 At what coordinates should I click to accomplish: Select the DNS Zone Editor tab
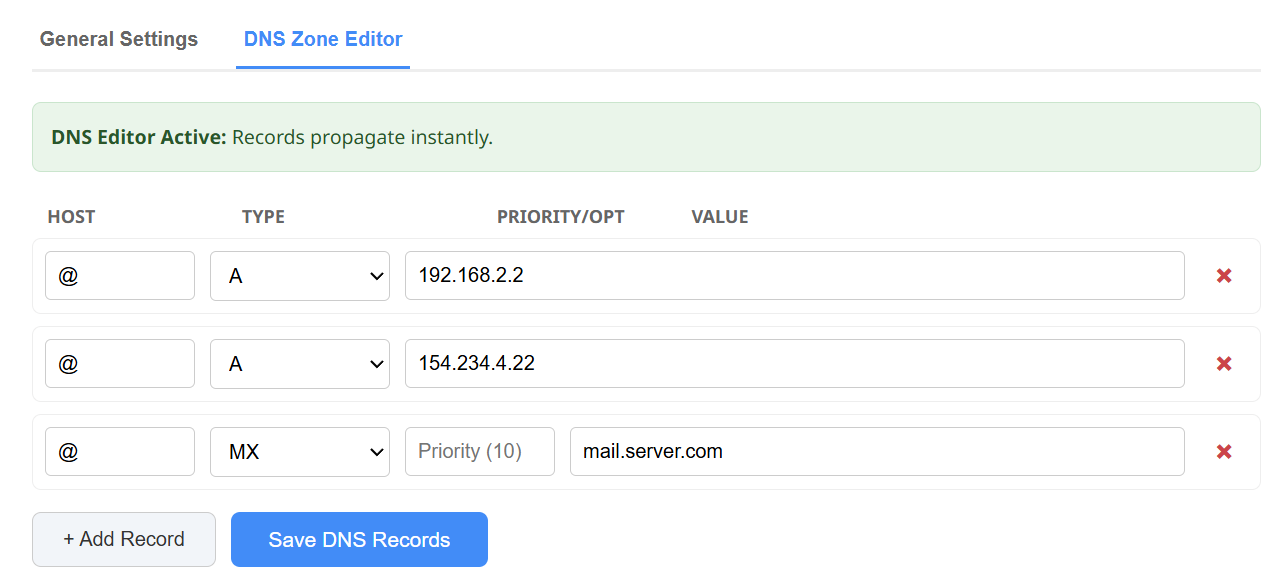coord(323,39)
